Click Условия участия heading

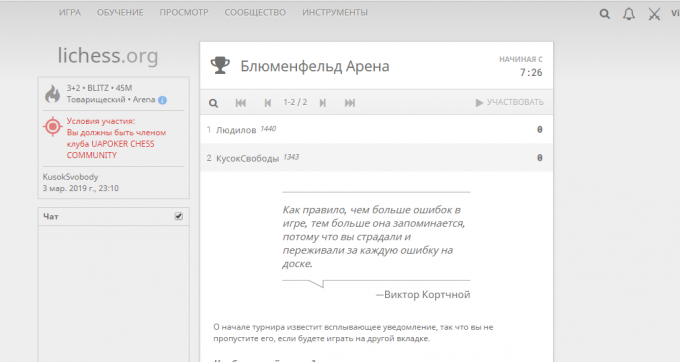pos(101,121)
